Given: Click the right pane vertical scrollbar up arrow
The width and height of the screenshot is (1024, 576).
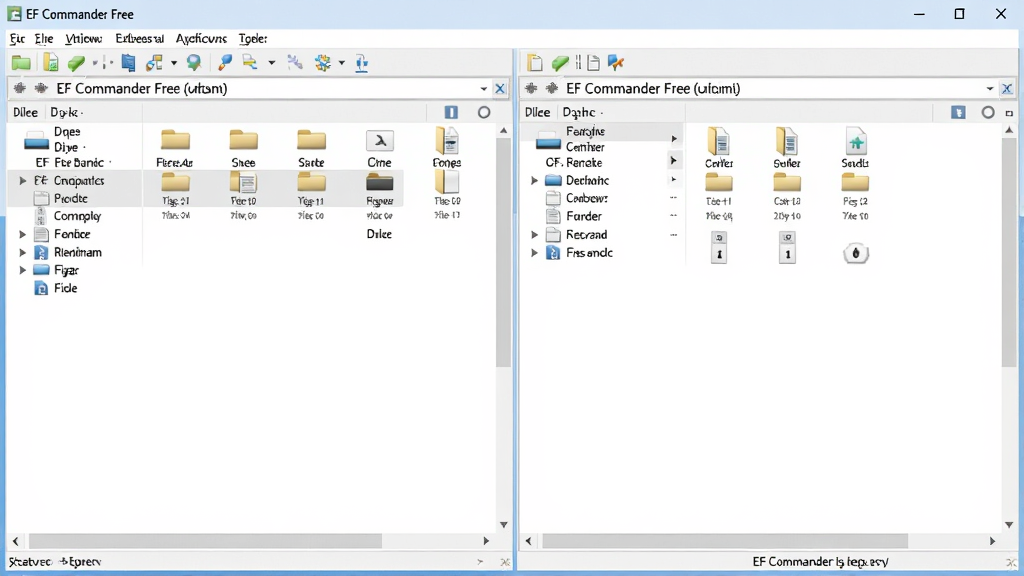Looking at the screenshot, I should pyautogui.click(x=1009, y=130).
